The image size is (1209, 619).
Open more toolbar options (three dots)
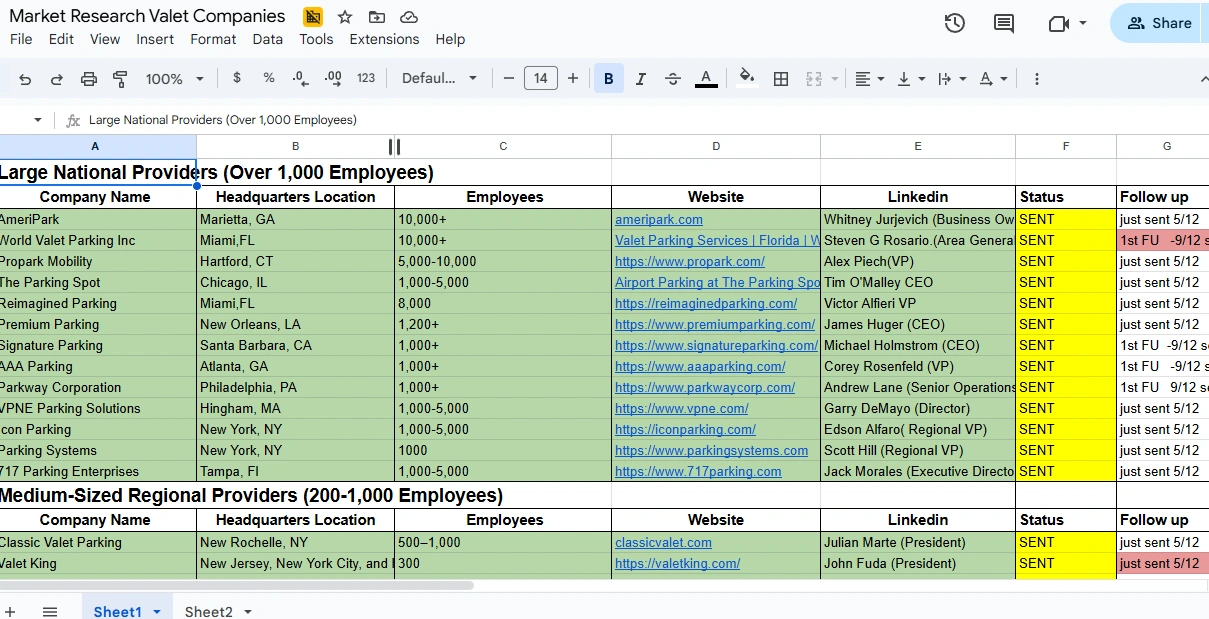[1036, 79]
